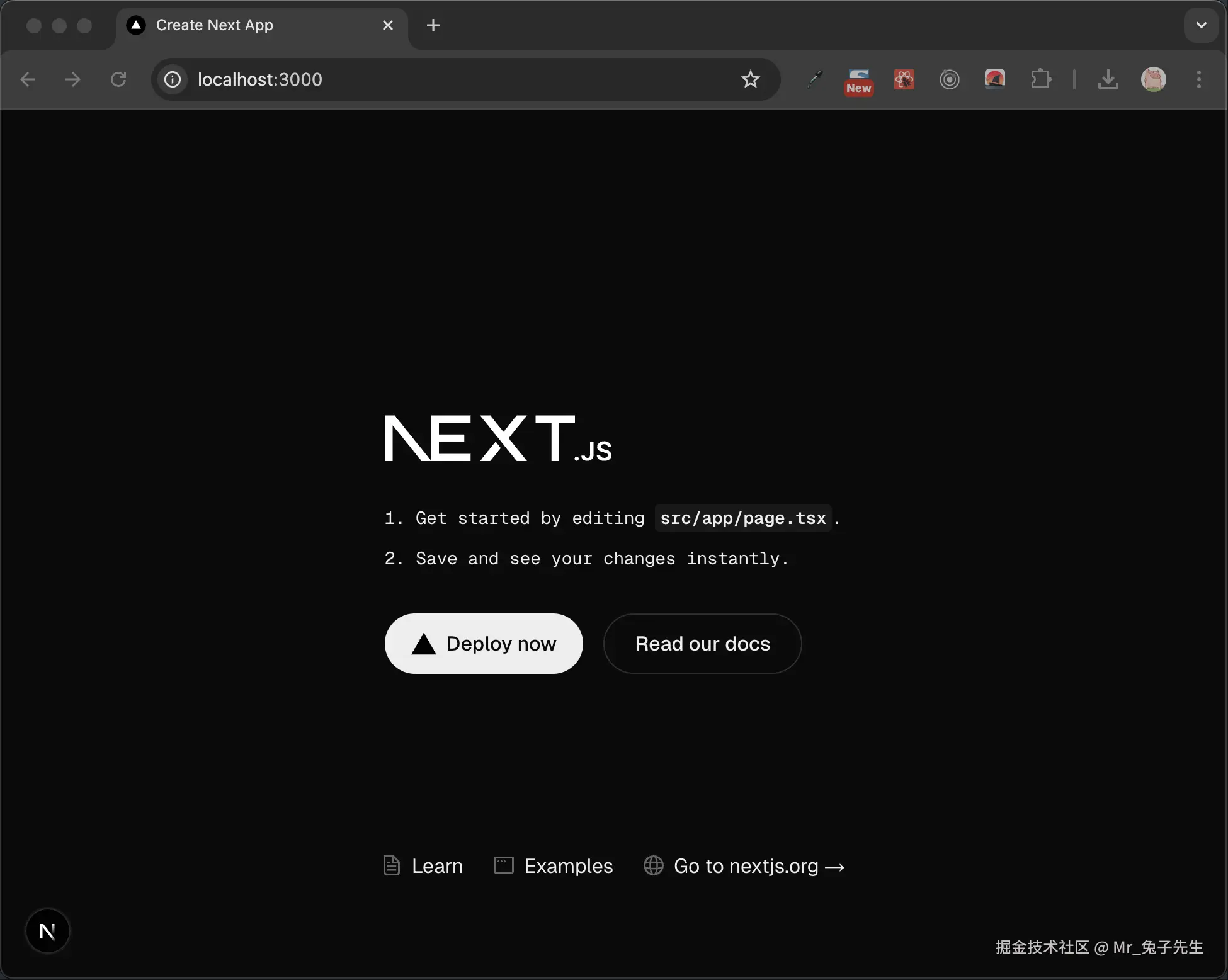The width and height of the screenshot is (1228, 980).
Task: Click the profile avatar icon
Action: click(x=1154, y=79)
